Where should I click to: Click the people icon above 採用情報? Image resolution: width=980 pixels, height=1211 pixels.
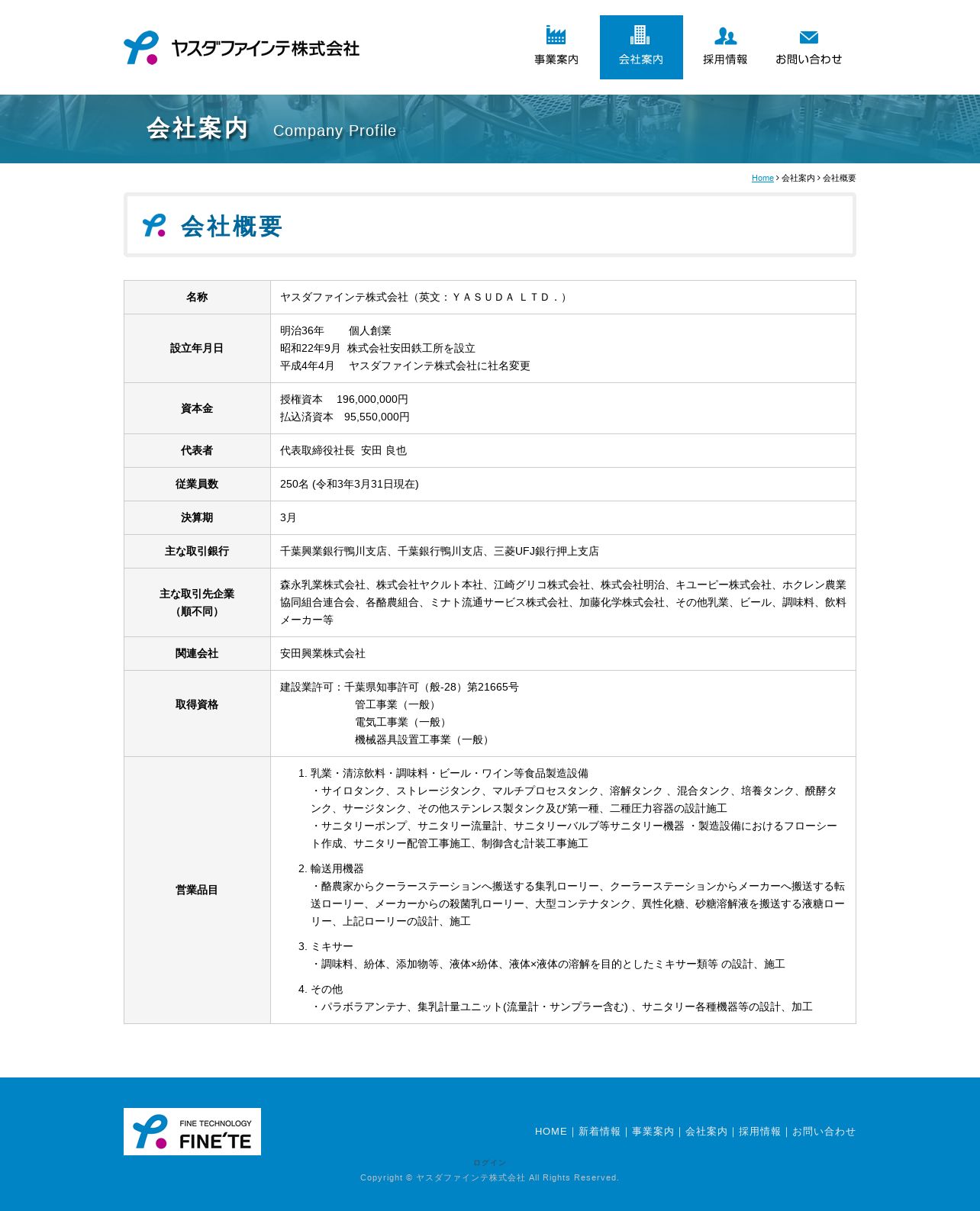coord(725,36)
